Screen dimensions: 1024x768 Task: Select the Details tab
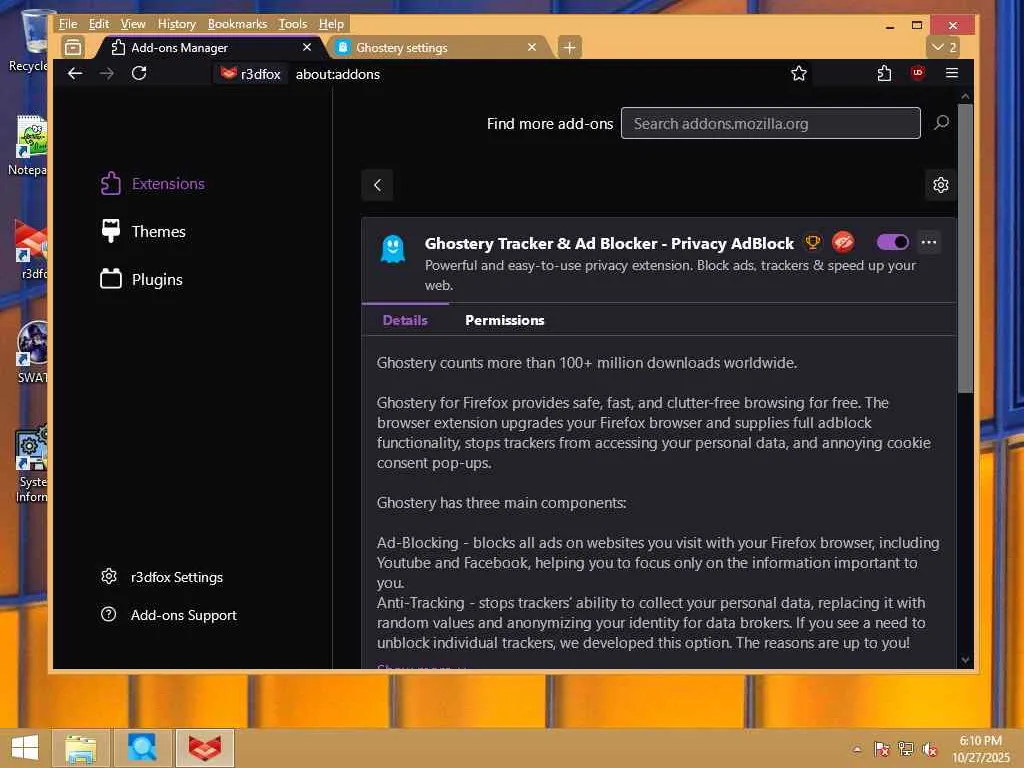tap(405, 320)
